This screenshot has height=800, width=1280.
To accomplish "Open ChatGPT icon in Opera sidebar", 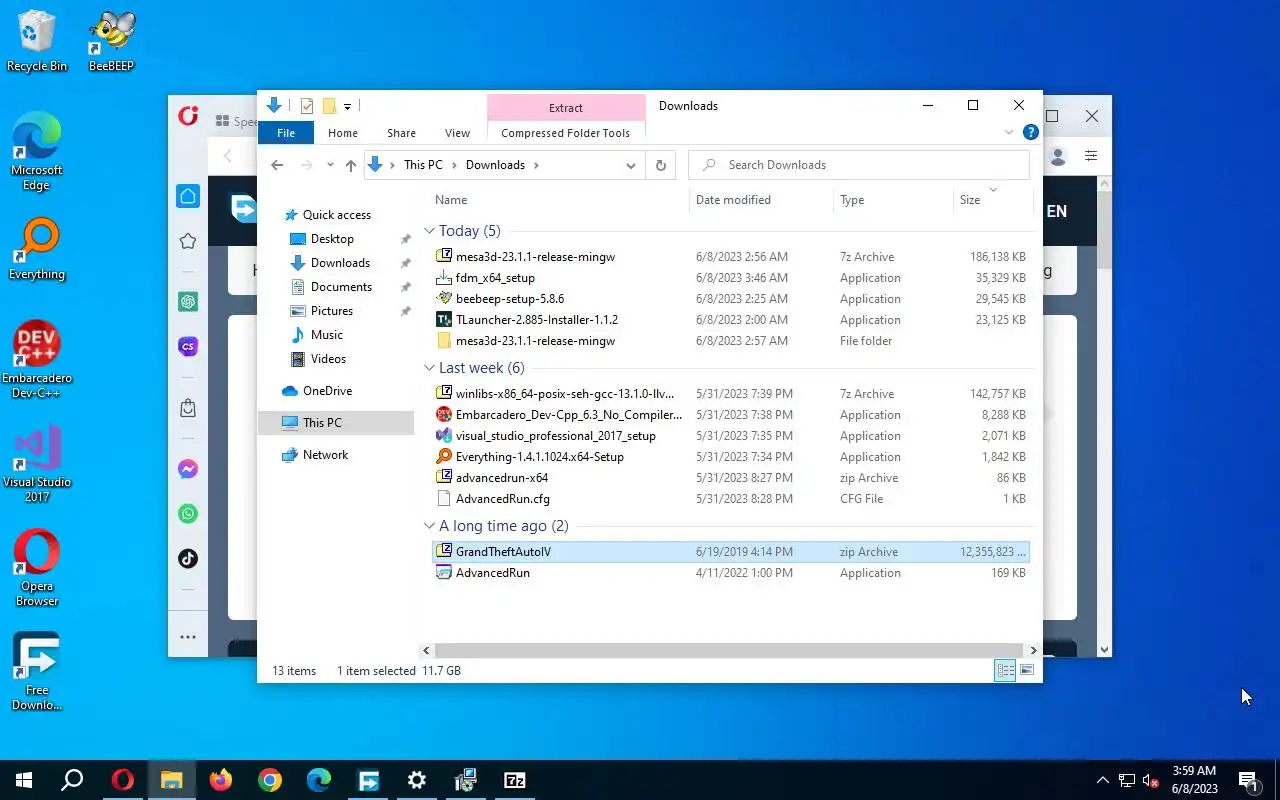I will 188,301.
